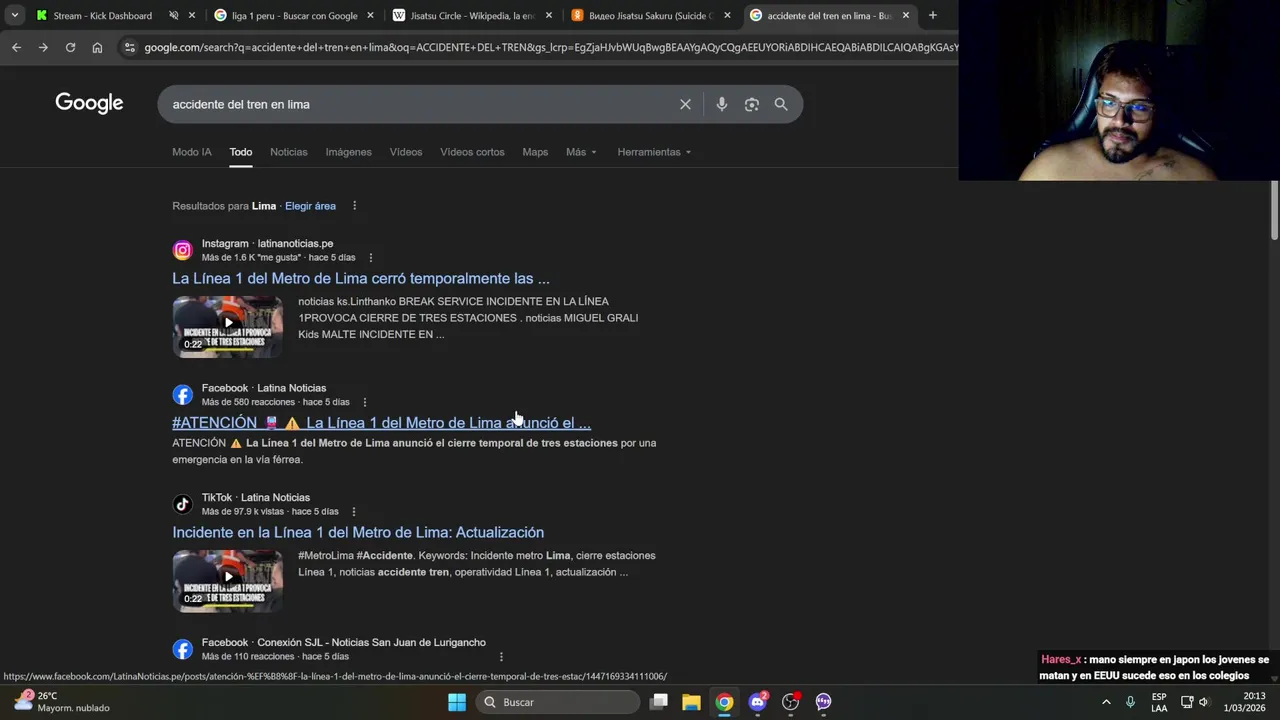Viewport: 1280px width, 720px height.
Task: Play the TikTok result video thumbnail
Action: point(228,580)
